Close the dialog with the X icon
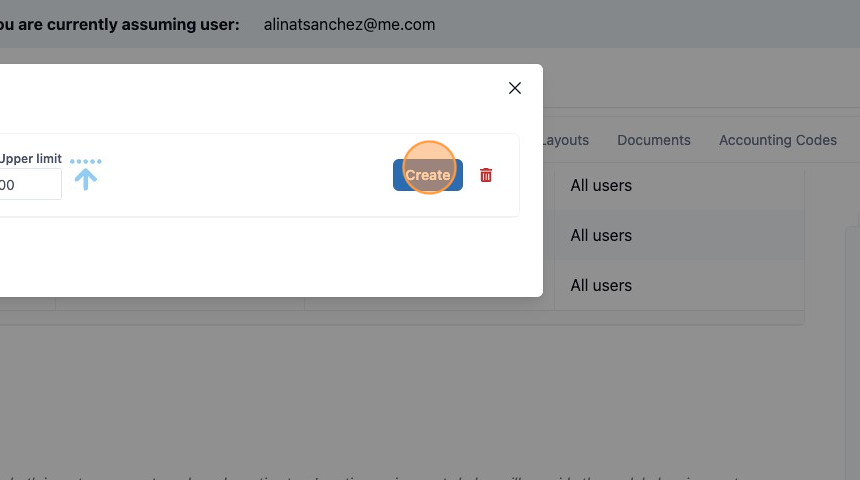 [514, 88]
